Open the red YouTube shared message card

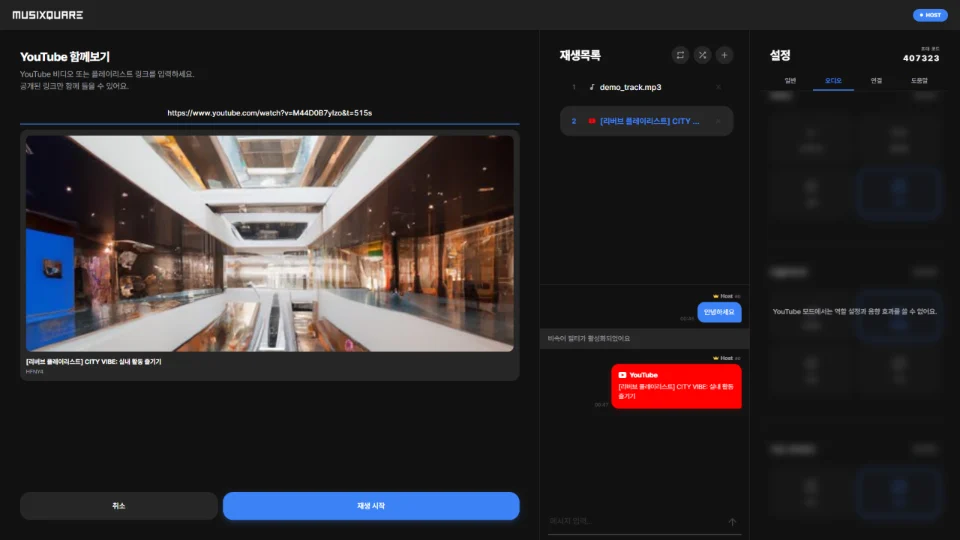676,386
